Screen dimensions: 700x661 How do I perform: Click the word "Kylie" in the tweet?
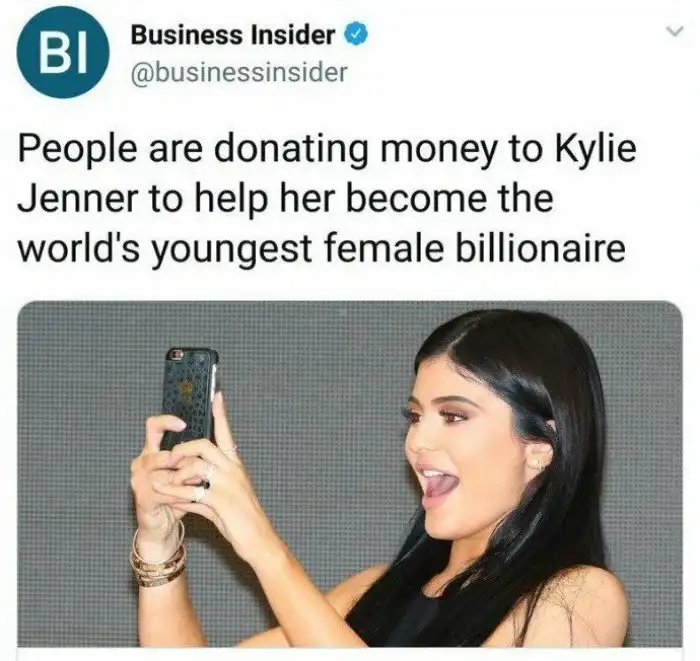(596, 150)
